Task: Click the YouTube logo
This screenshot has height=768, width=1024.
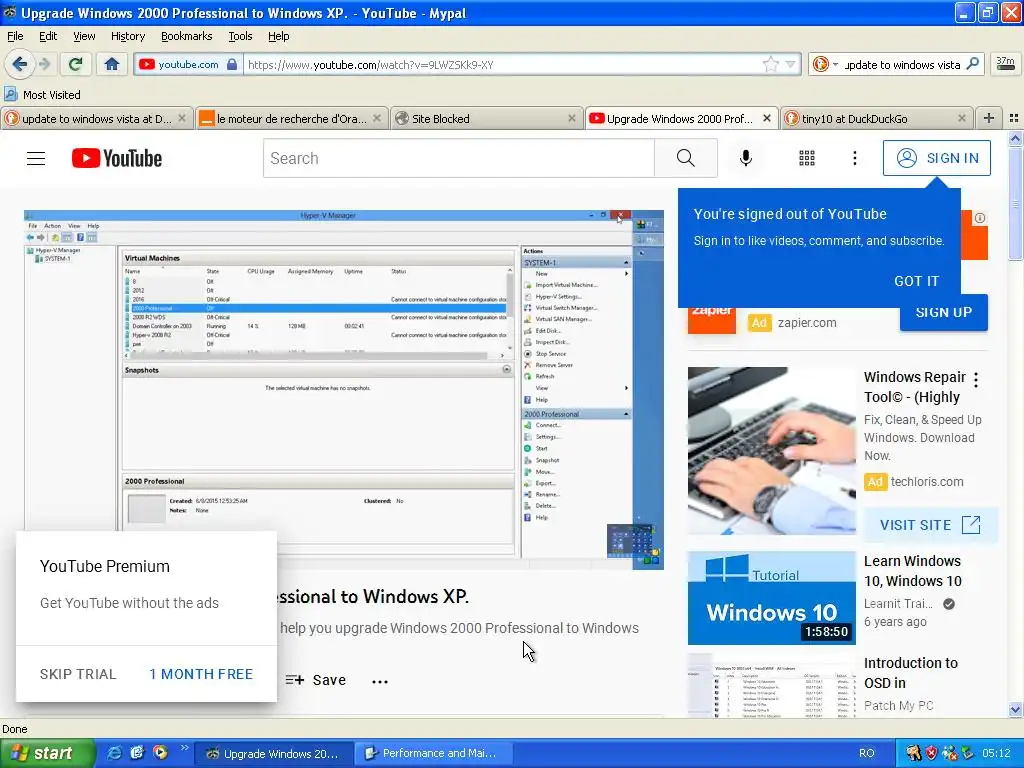Action: pos(117,158)
